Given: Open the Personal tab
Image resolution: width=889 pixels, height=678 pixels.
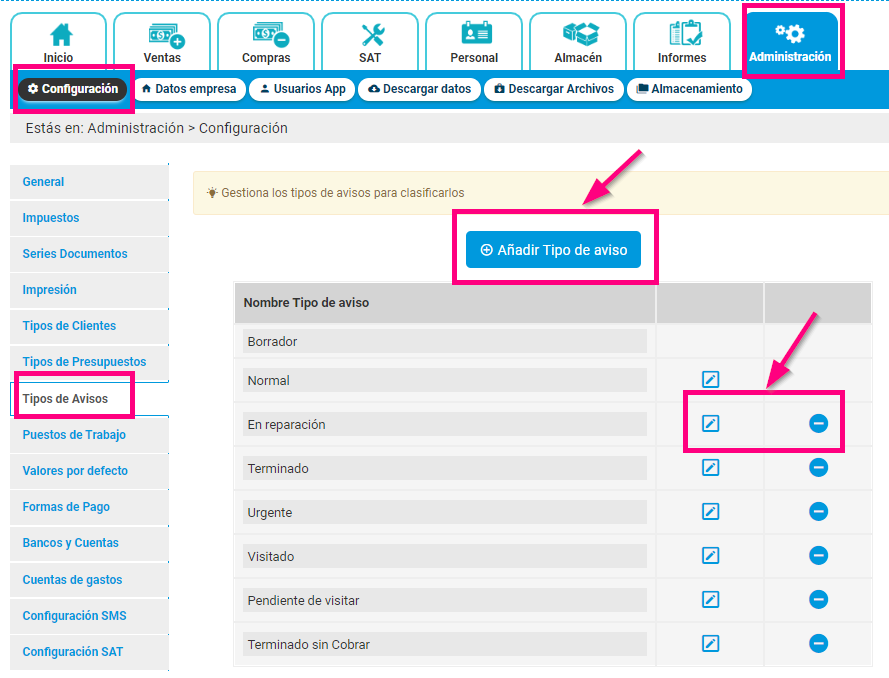Looking at the screenshot, I should click(x=474, y=42).
